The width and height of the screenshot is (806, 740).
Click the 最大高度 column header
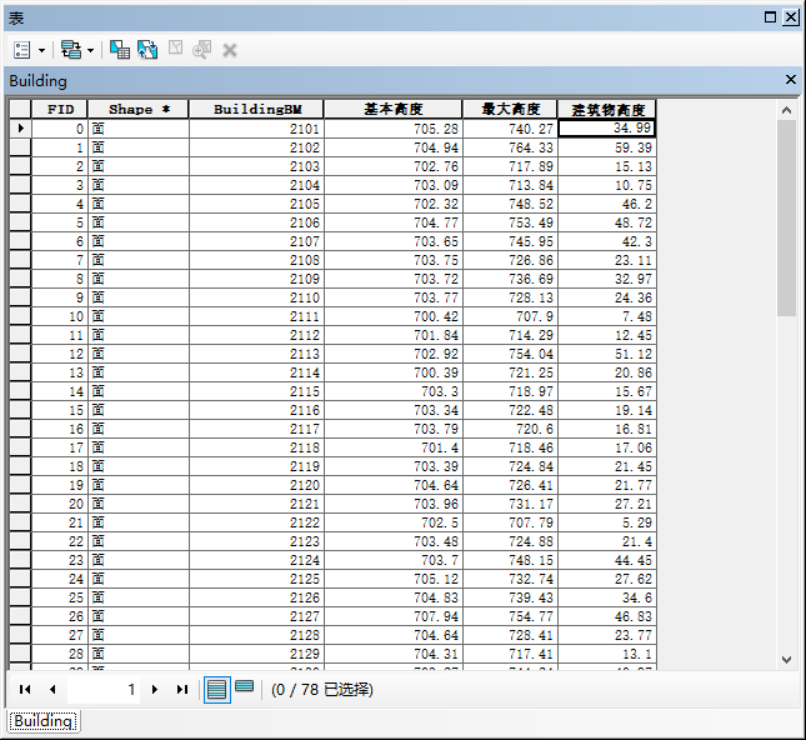tap(510, 109)
